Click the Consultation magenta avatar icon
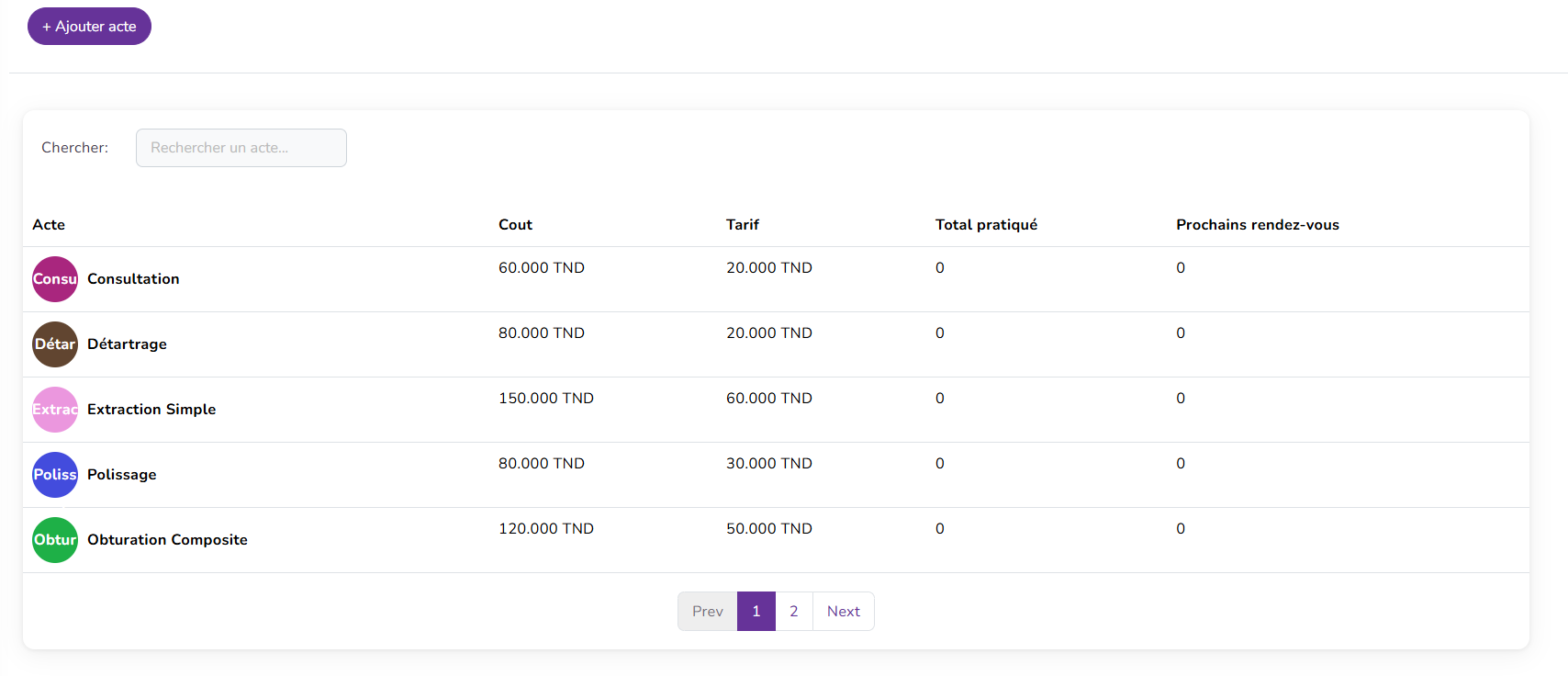This screenshot has height=676, width=1568. pos(55,279)
